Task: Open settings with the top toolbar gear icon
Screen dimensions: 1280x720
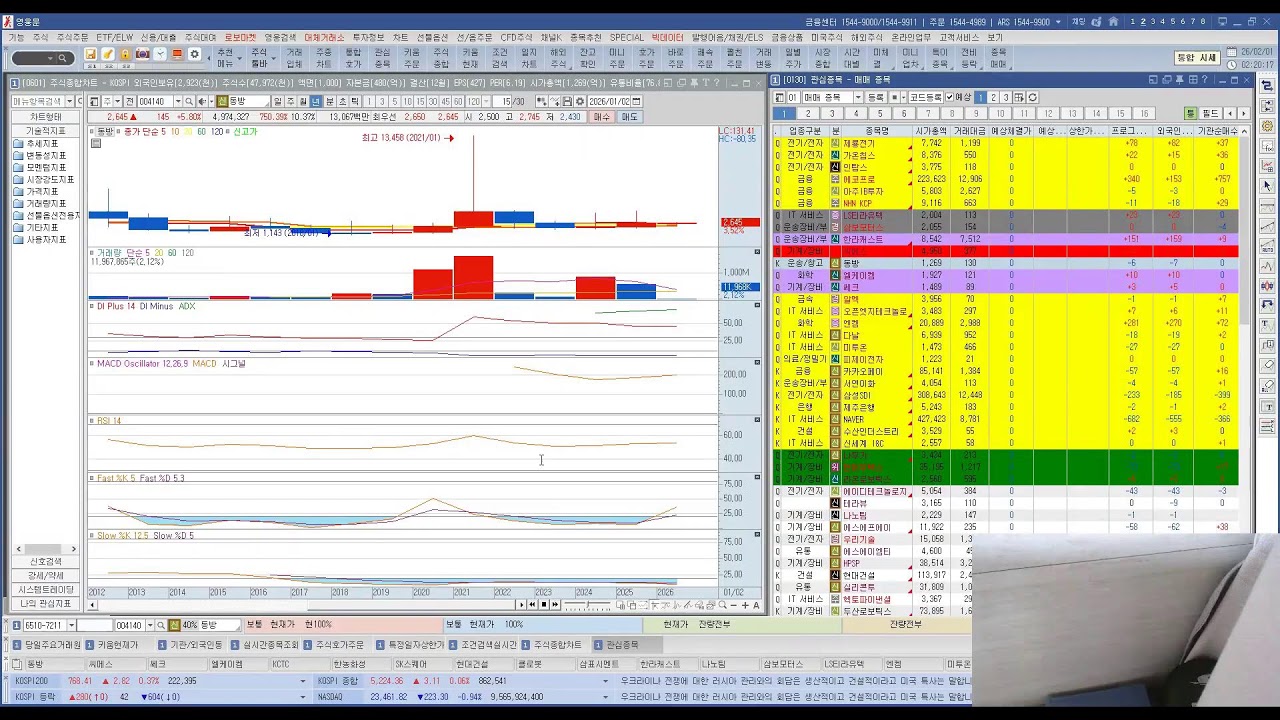Action: pyautogui.click(x=195, y=54)
